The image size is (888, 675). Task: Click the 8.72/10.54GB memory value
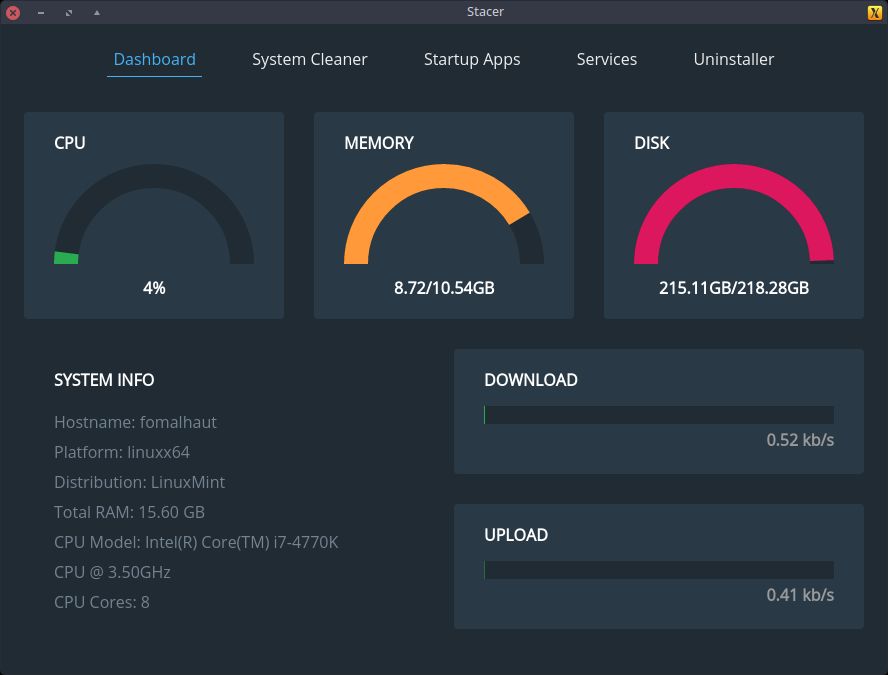444,288
